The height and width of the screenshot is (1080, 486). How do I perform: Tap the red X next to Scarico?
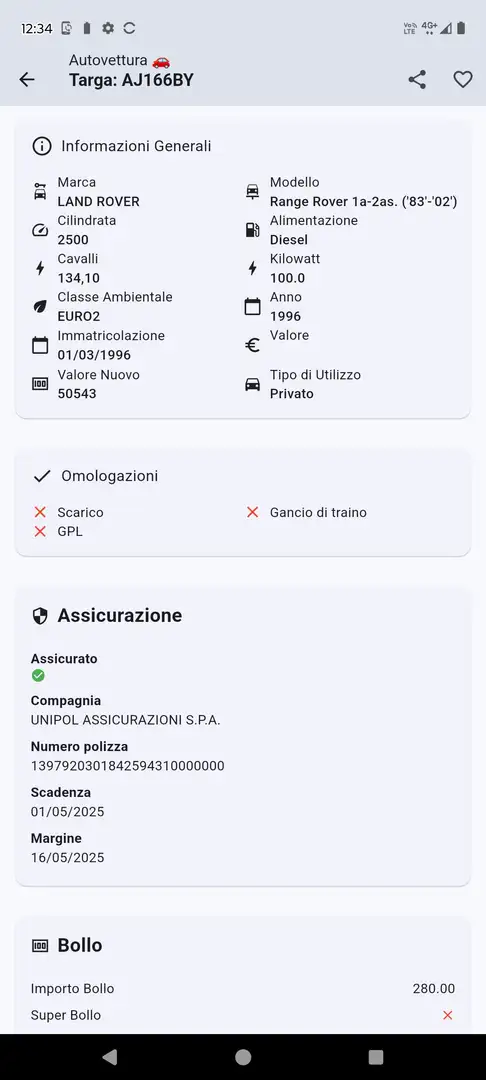40,512
